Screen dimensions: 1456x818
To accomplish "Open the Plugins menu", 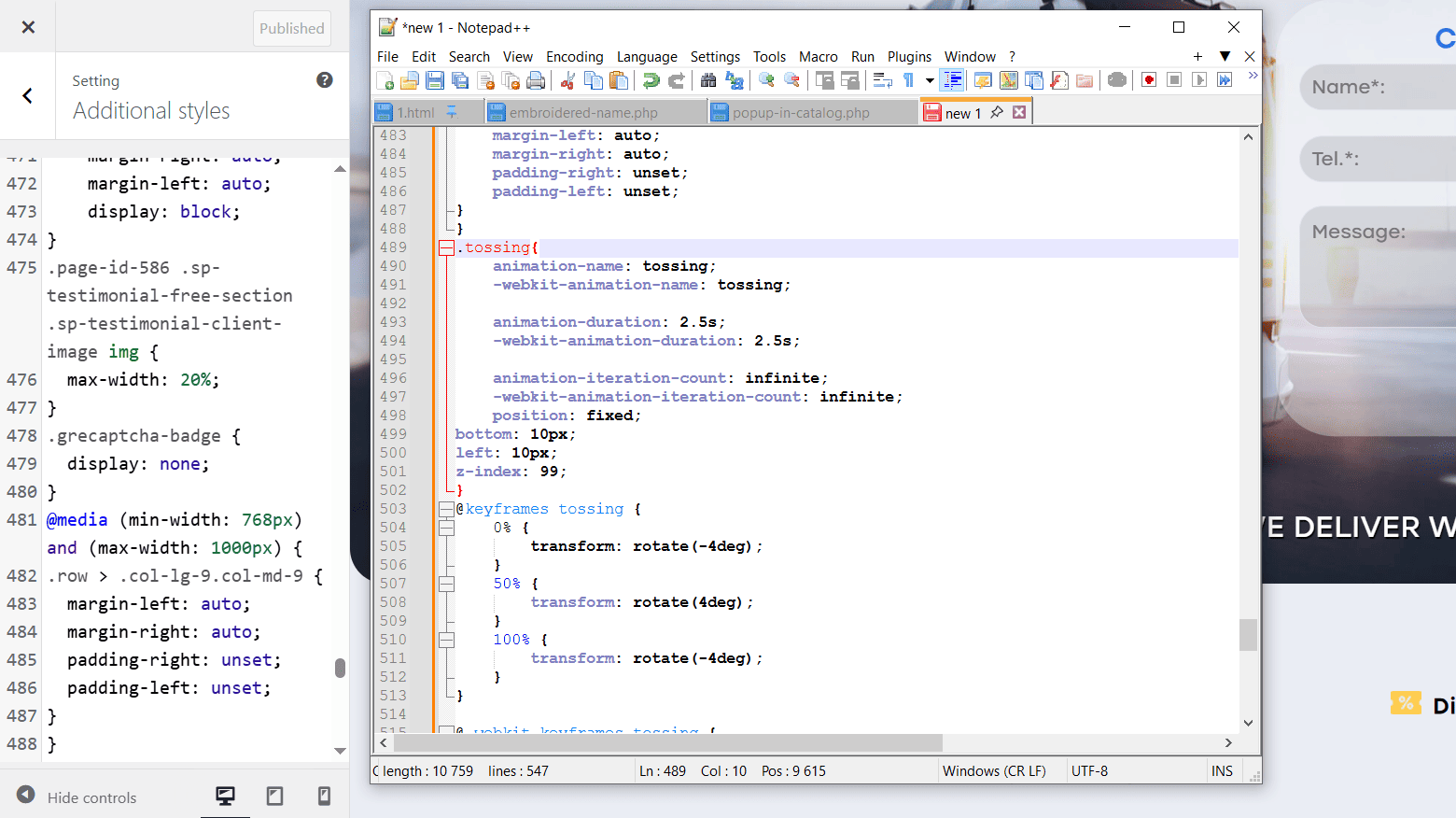I will click(x=909, y=57).
